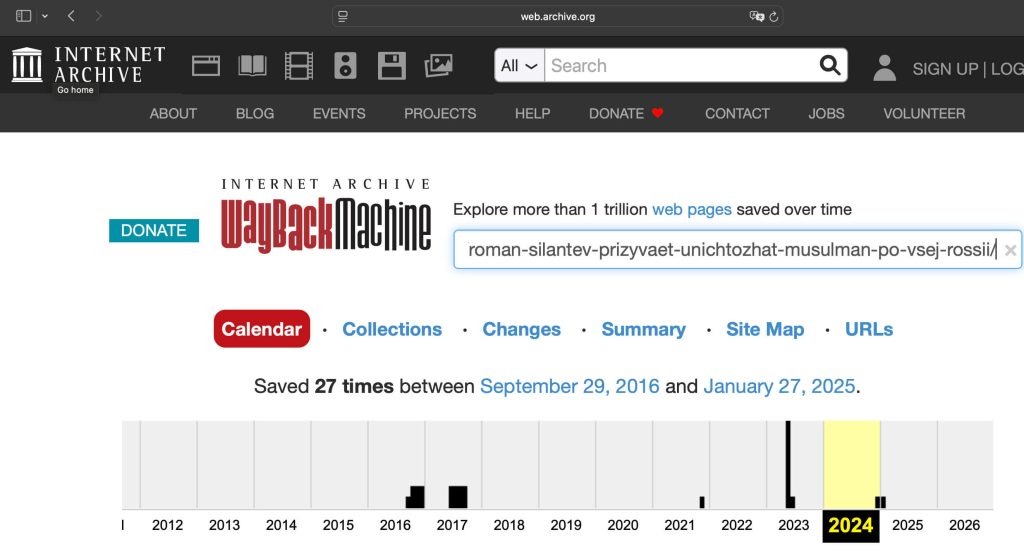The width and height of the screenshot is (1024, 552).
Task: Focus the Internet Archive Search field
Action: tap(681, 65)
